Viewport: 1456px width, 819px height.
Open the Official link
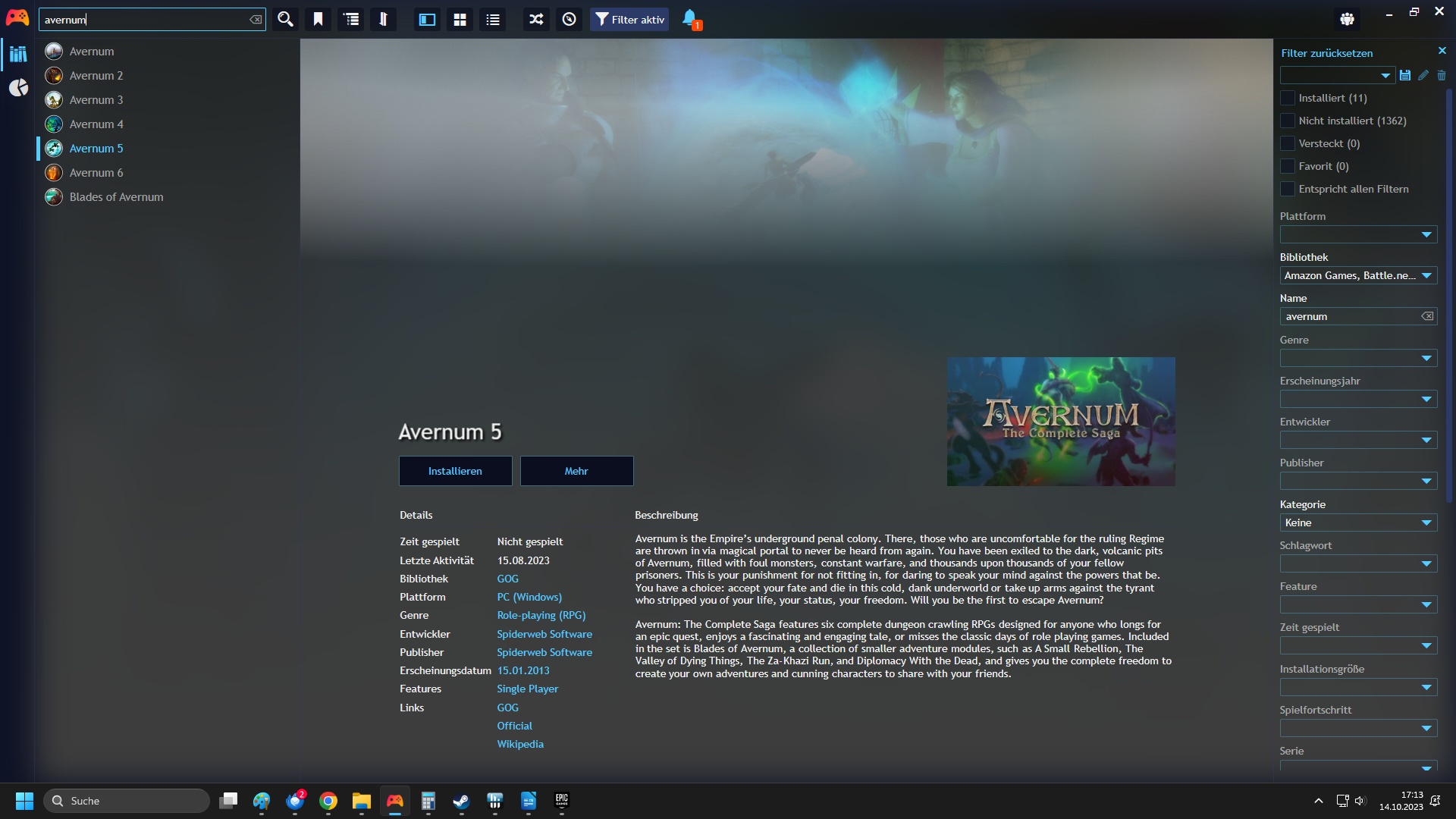click(514, 726)
